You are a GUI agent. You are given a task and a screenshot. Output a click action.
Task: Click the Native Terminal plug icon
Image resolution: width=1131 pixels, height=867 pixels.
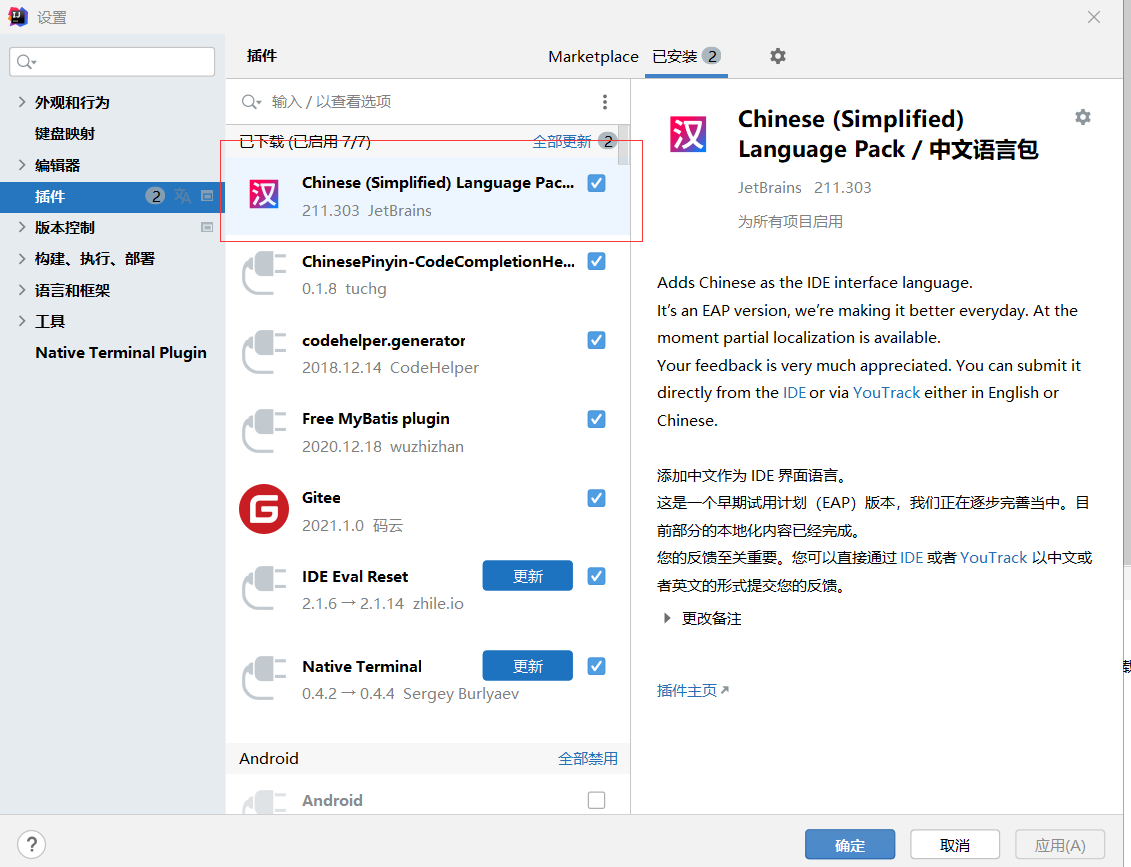tap(264, 678)
